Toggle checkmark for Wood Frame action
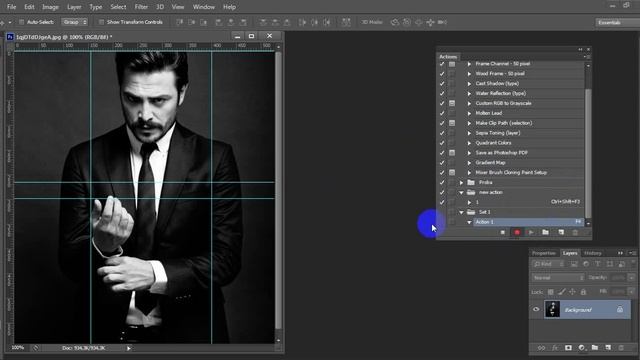This screenshot has width=640, height=360. pyautogui.click(x=442, y=73)
